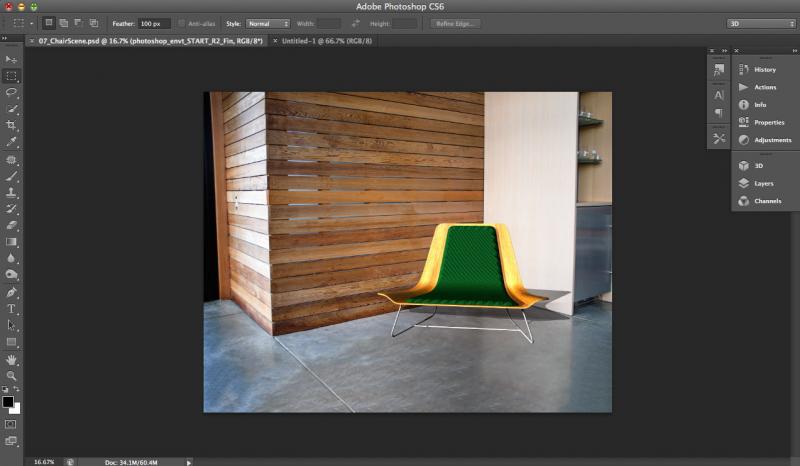This screenshot has width=800, height=466.
Task: Open the 3D workspace switcher dropdown
Action: coord(760,23)
